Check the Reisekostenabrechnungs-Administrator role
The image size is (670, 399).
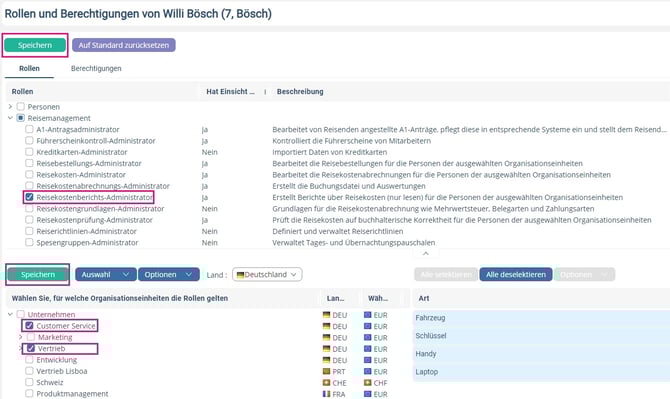(29, 185)
